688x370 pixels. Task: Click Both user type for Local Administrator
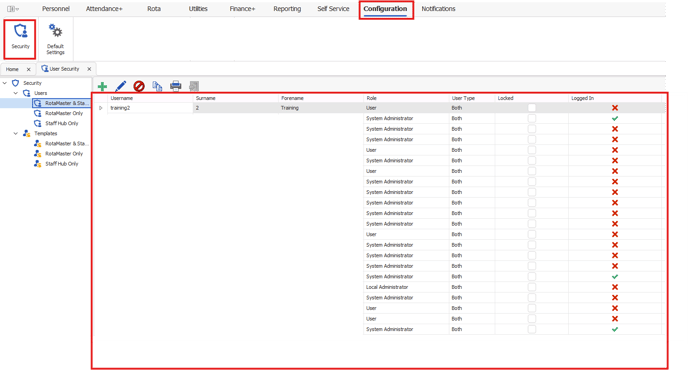coord(472,287)
